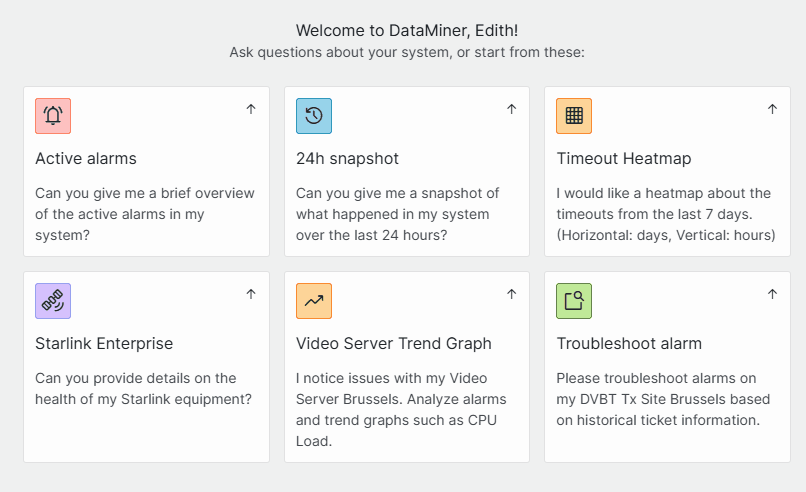Send the Starlink Enterprise prompt arrow

(251, 294)
